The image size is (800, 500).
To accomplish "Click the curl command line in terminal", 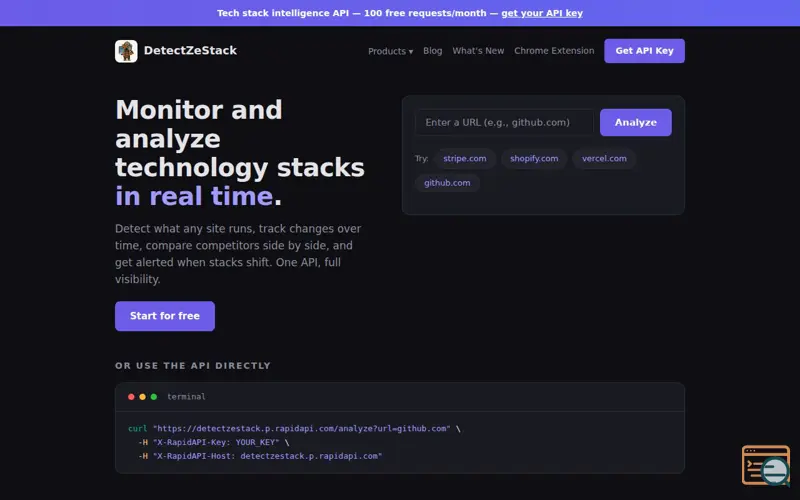I will [294, 429].
